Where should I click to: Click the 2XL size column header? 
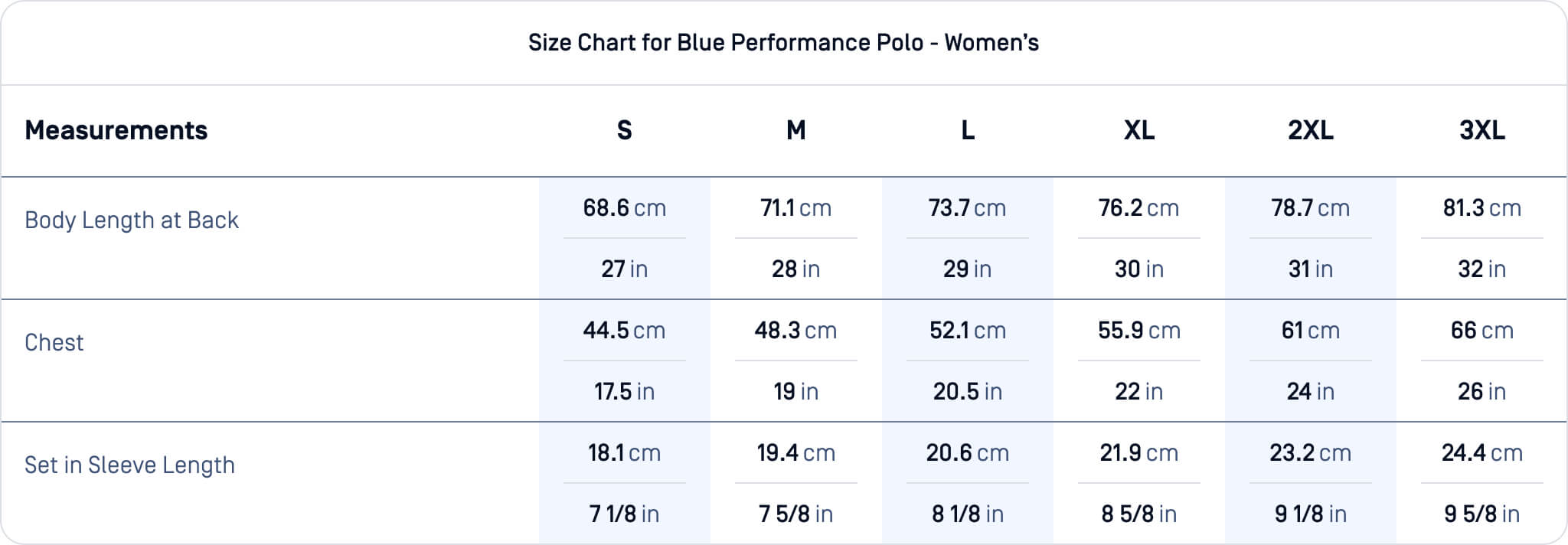click(x=1310, y=130)
